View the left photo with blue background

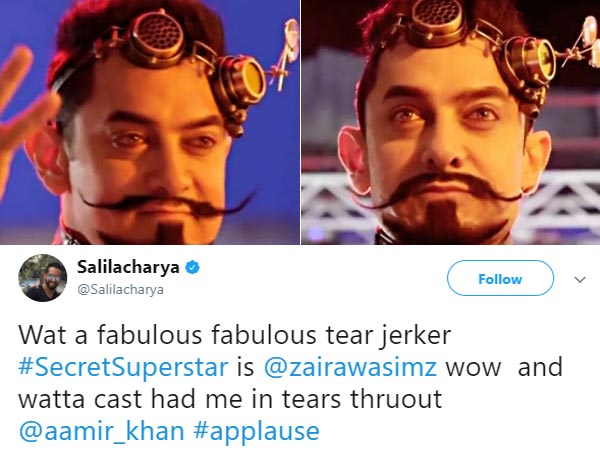pos(150,122)
